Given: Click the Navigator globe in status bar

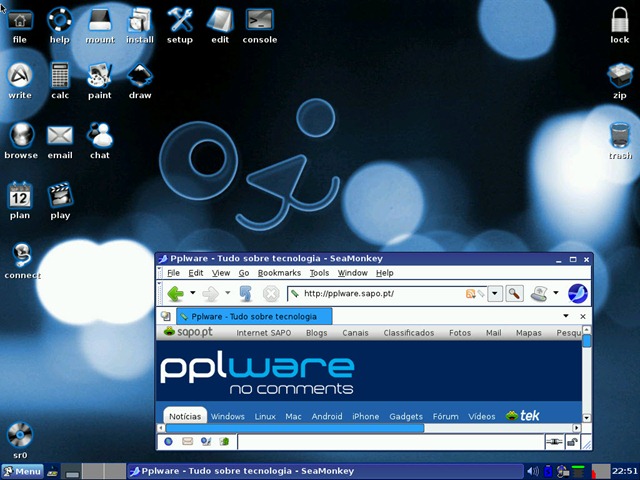Looking at the screenshot, I should 169,441.
